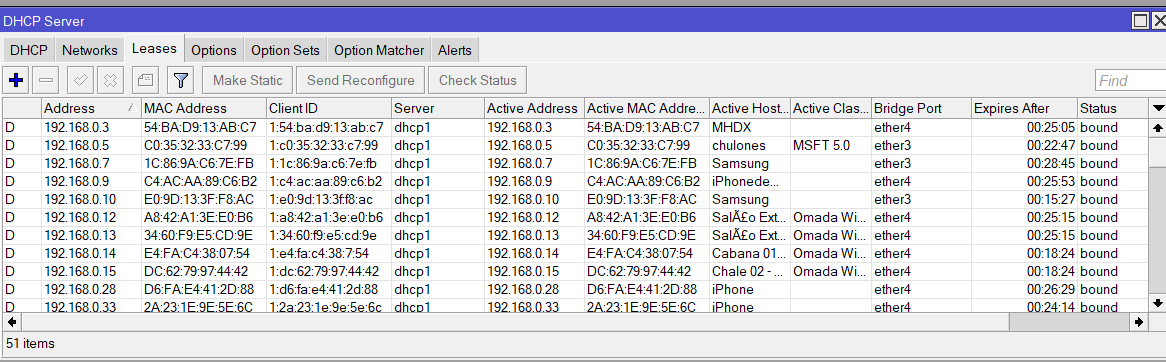1166x362 pixels.
Task: Click the horizontal scrollbar left arrow
Action: tap(11, 322)
